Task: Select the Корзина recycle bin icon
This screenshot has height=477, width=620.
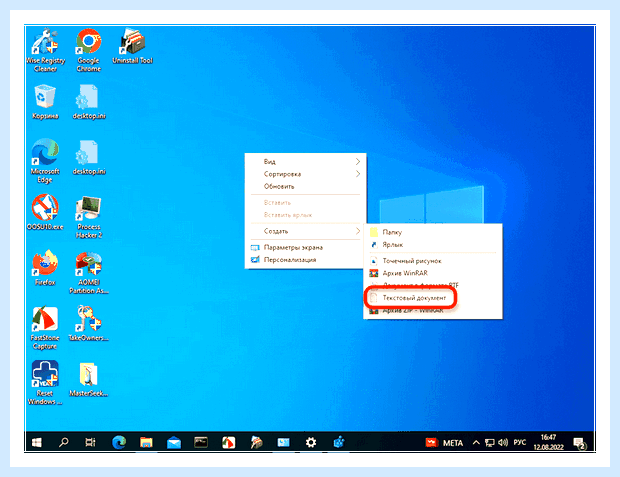Action: point(45,102)
